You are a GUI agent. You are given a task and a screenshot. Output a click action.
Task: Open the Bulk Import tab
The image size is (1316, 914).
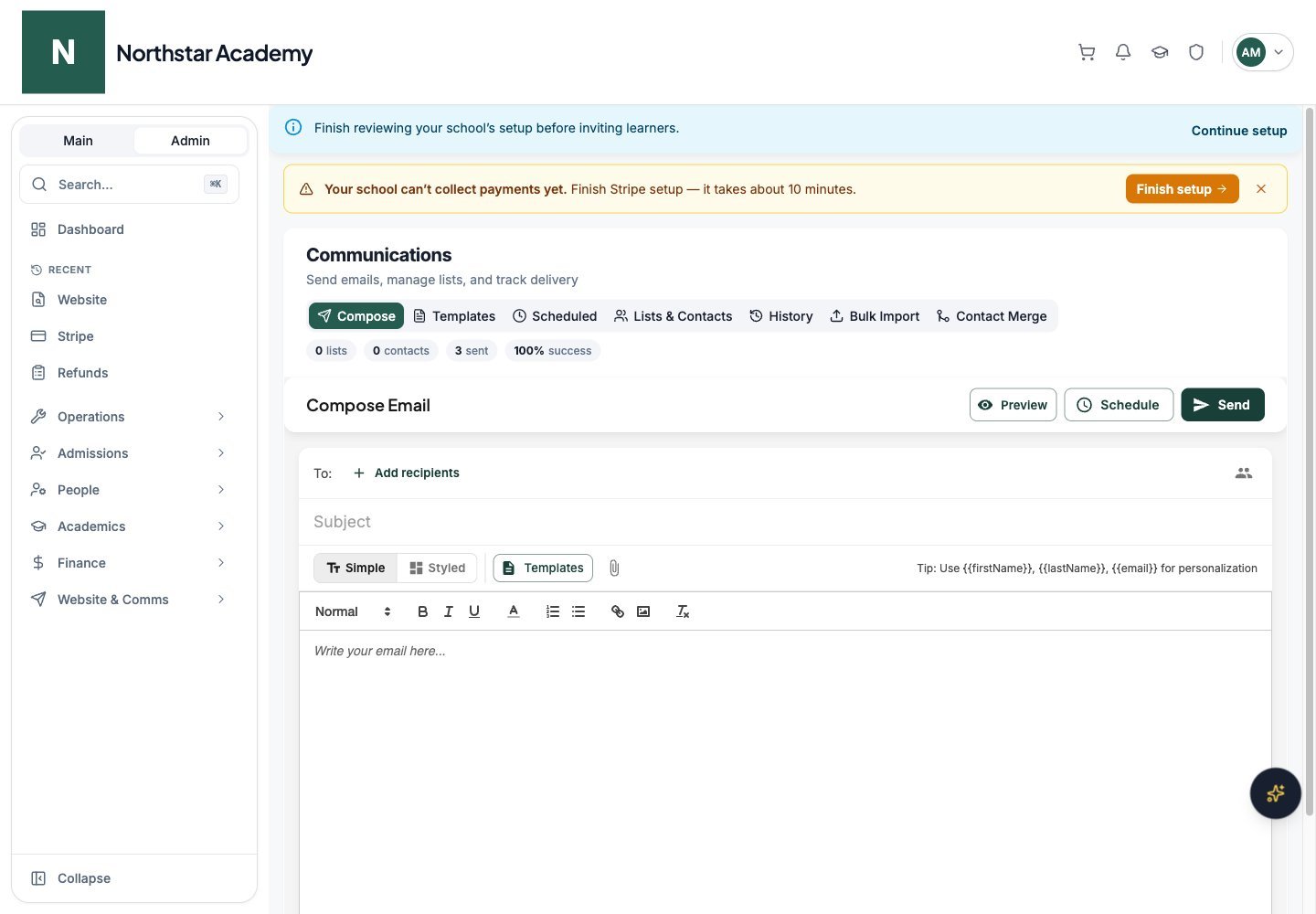click(875, 315)
